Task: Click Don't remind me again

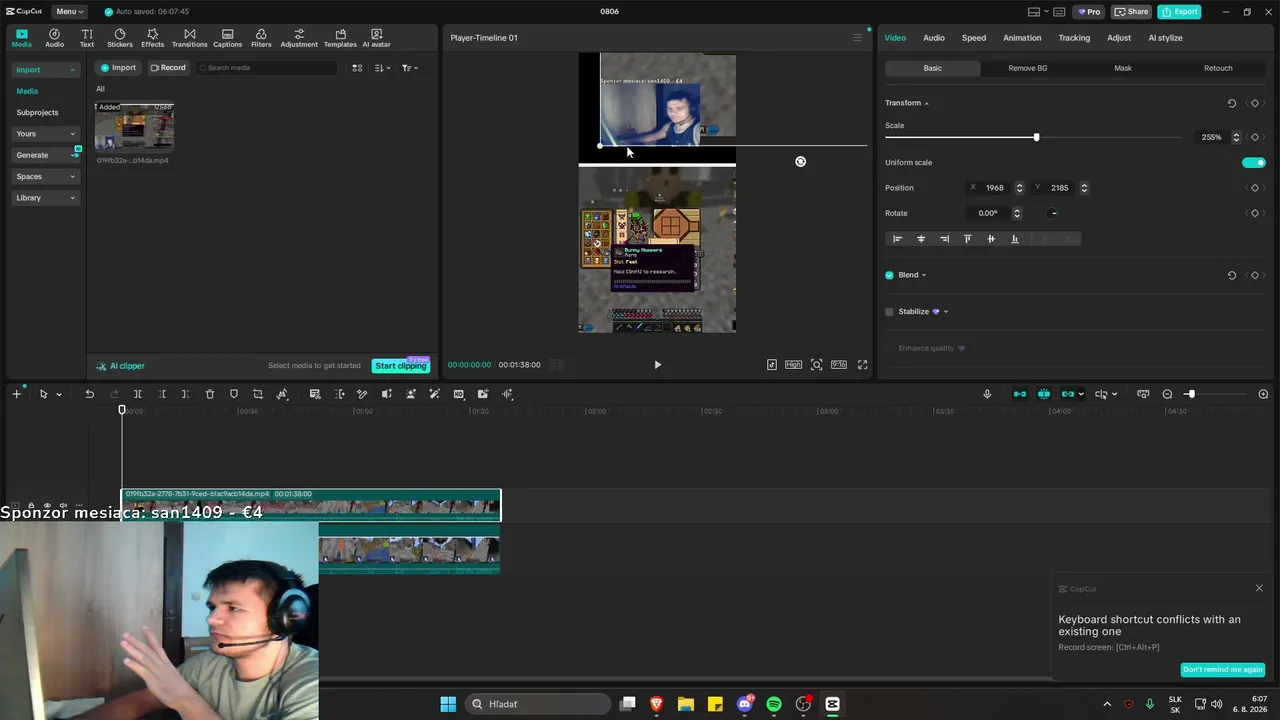Action: 1223,670
